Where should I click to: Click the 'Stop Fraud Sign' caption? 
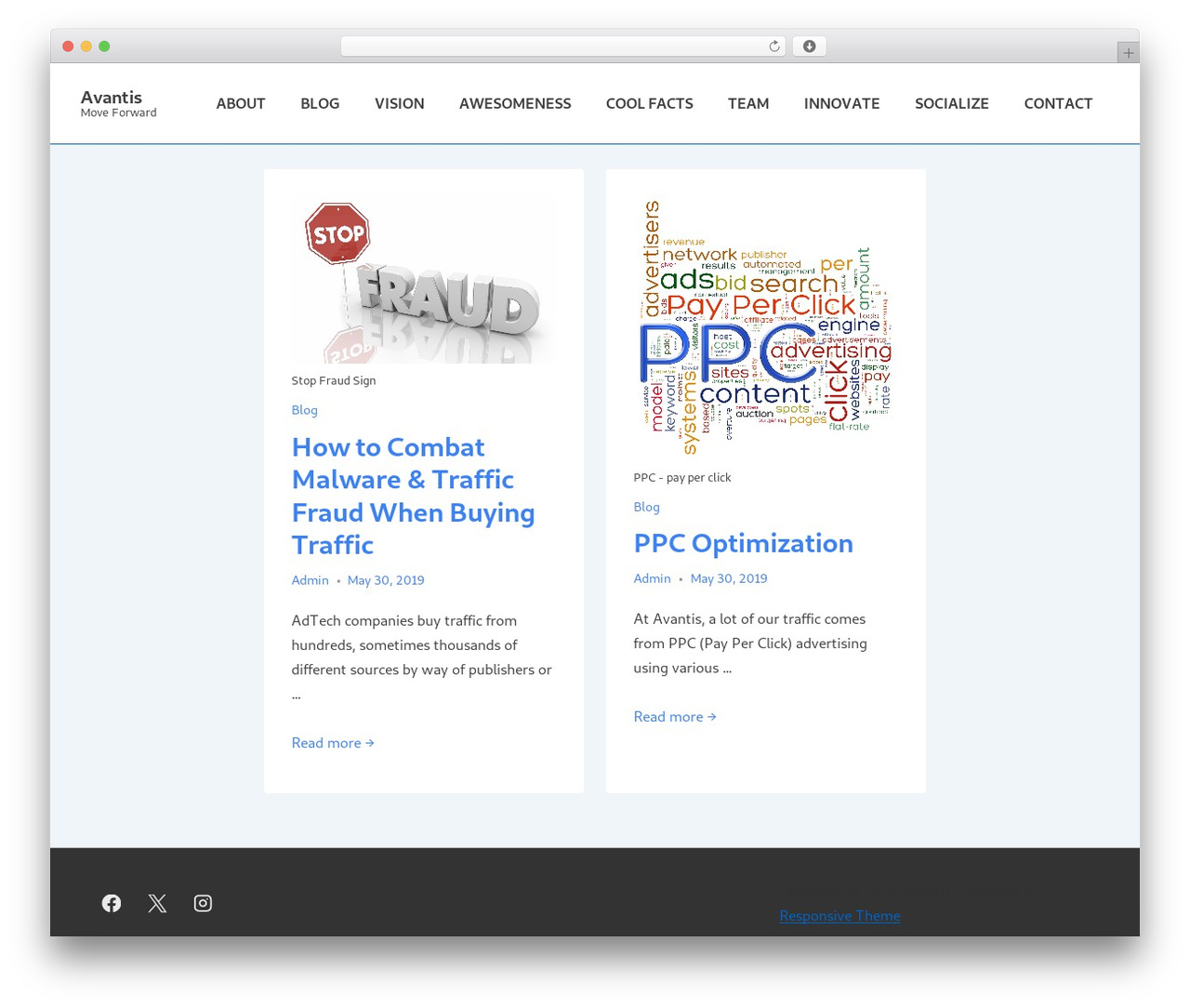tap(334, 380)
